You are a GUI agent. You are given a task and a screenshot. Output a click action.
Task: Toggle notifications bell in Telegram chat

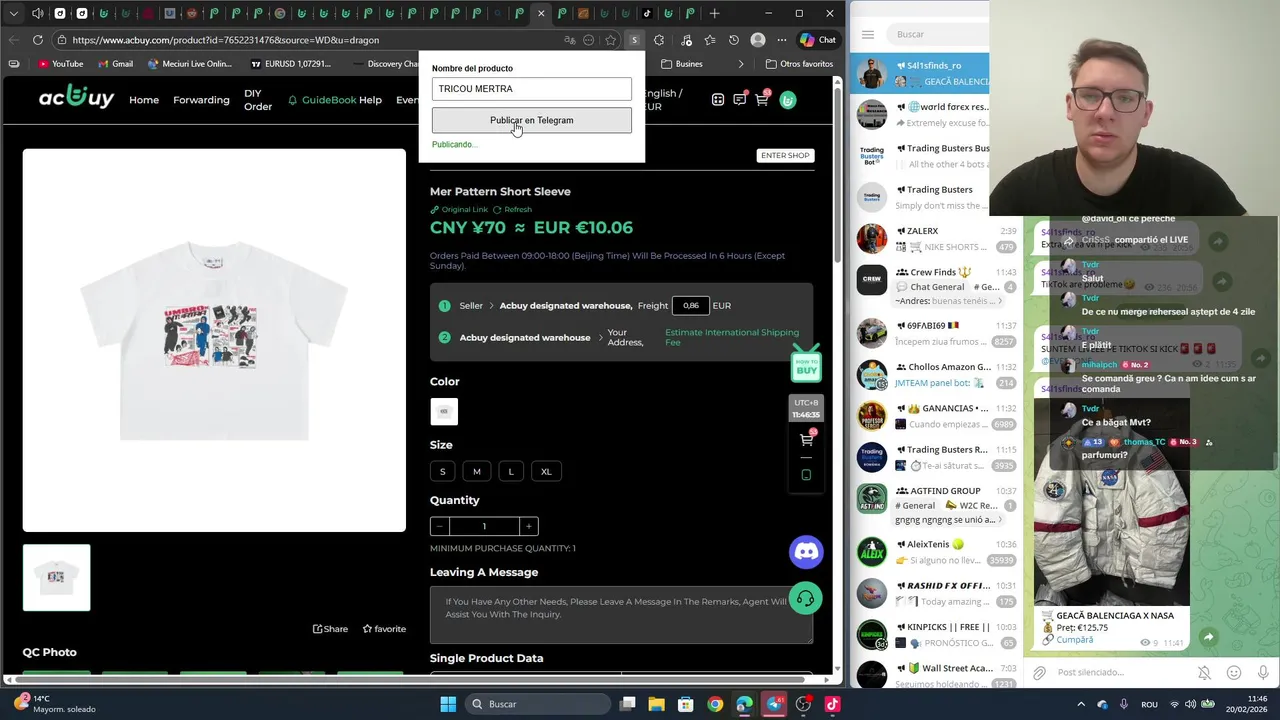point(1204,673)
